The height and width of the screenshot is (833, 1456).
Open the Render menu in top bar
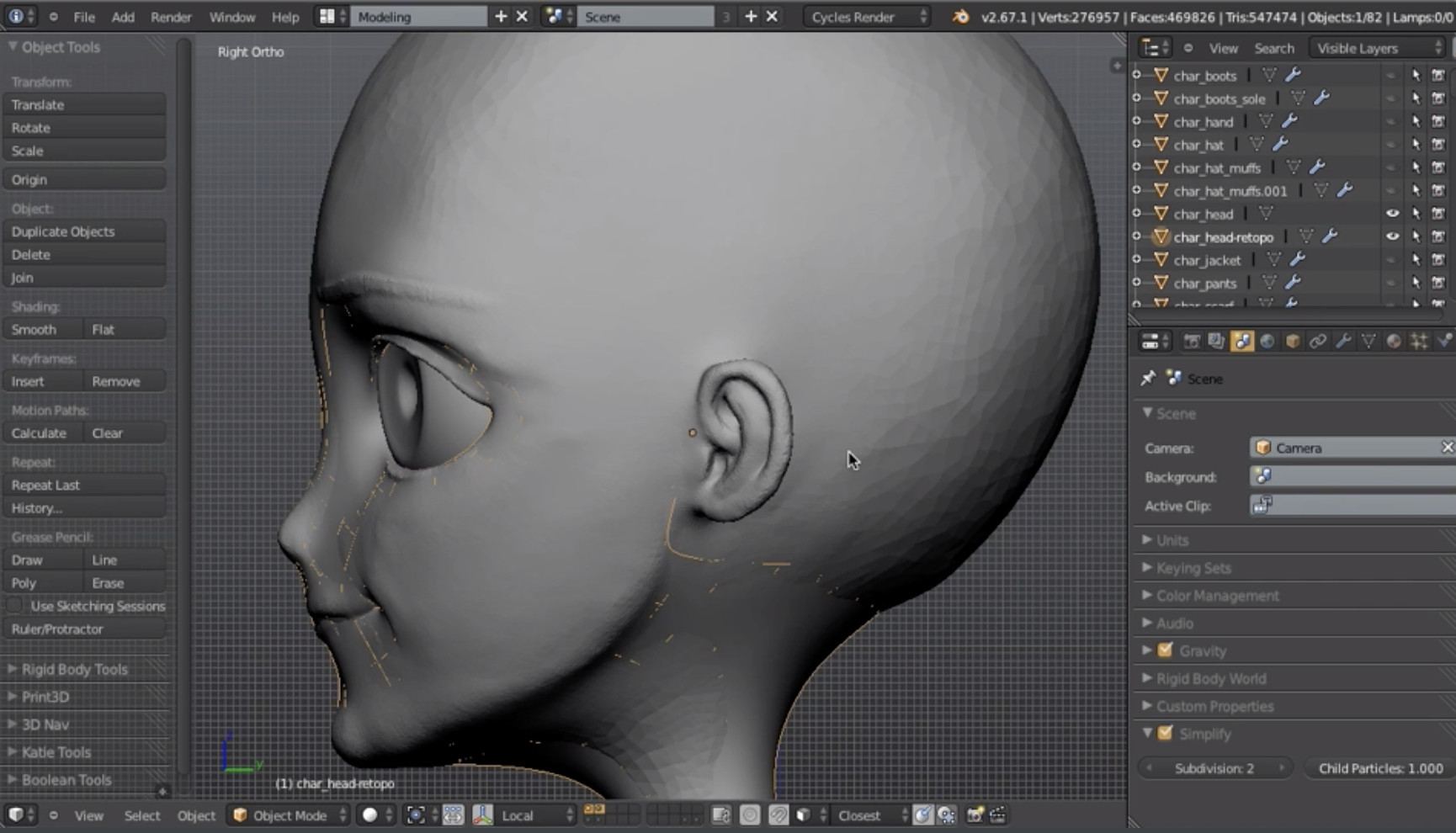(x=170, y=17)
